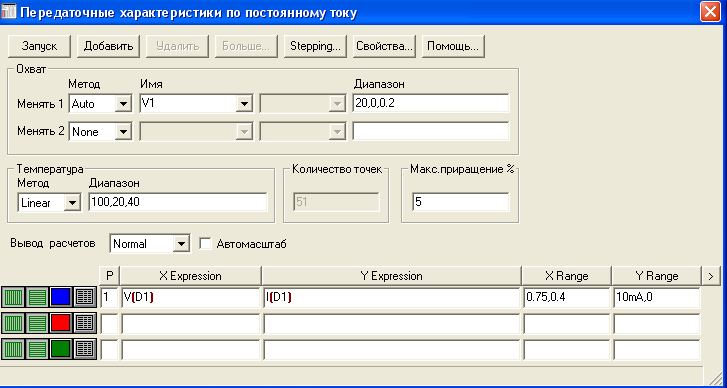Click X Expression cell V(D1)
Screen dimensions: 727x388
click(191, 298)
